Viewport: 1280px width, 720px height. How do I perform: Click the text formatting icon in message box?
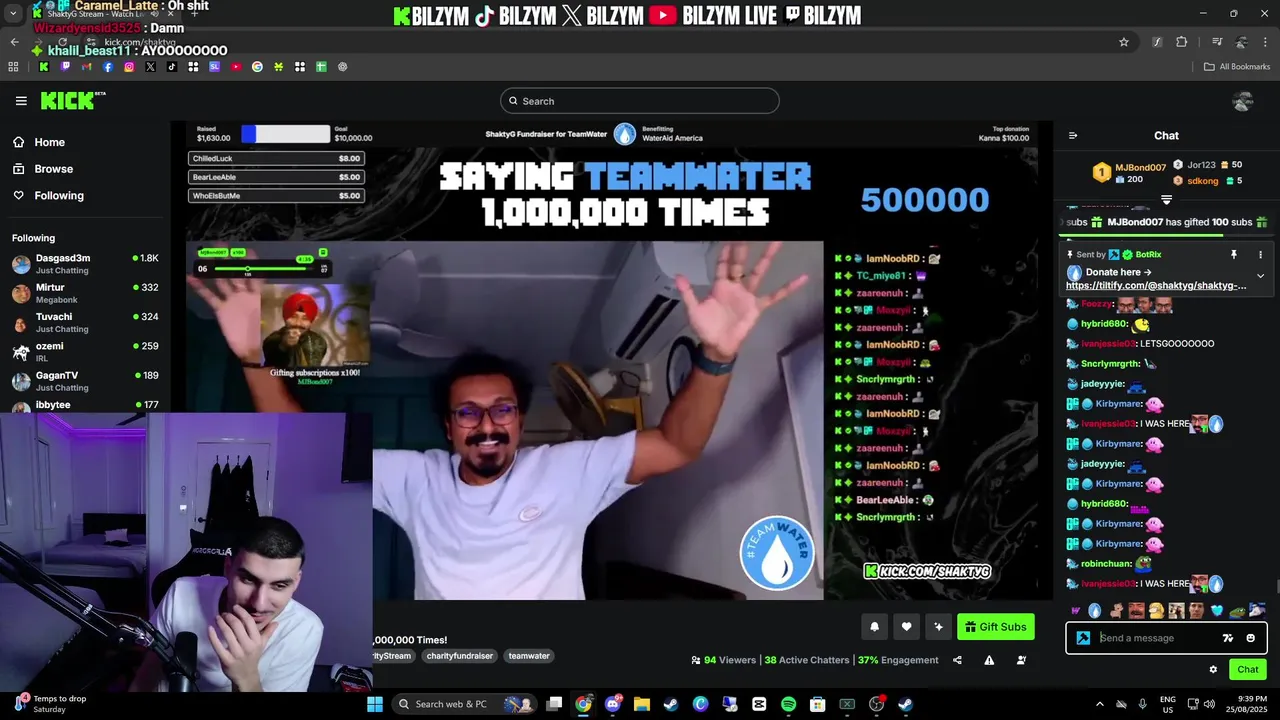pyautogui.click(x=1228, y=638)
